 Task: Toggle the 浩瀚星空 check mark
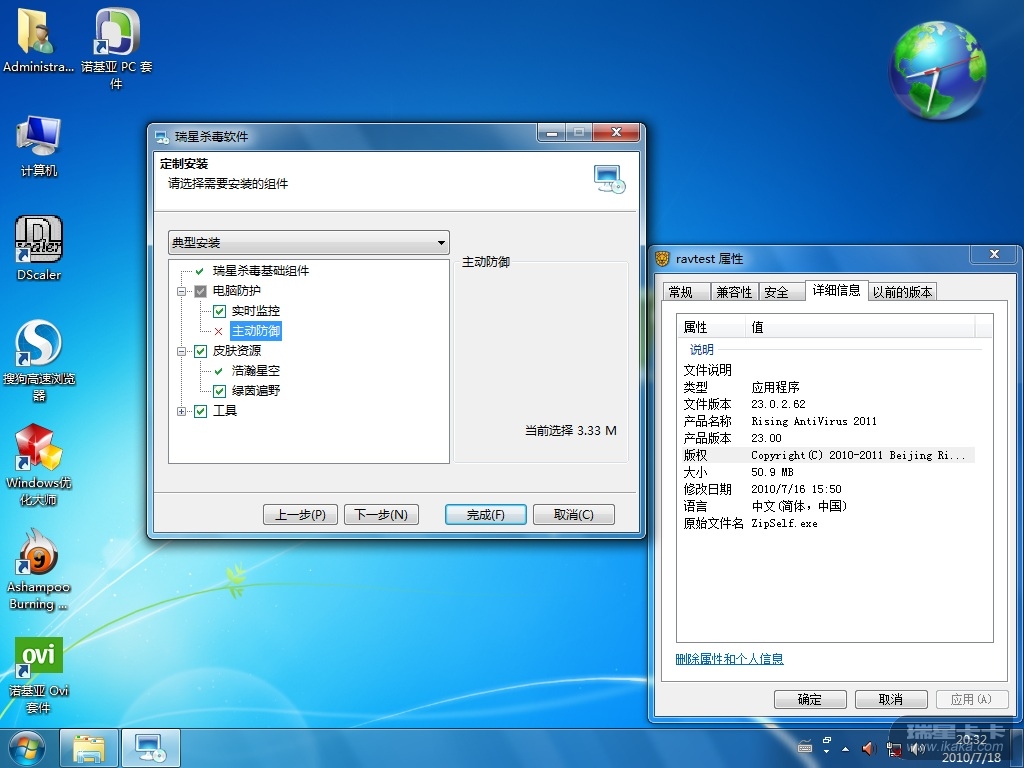(x=219, y=371)
